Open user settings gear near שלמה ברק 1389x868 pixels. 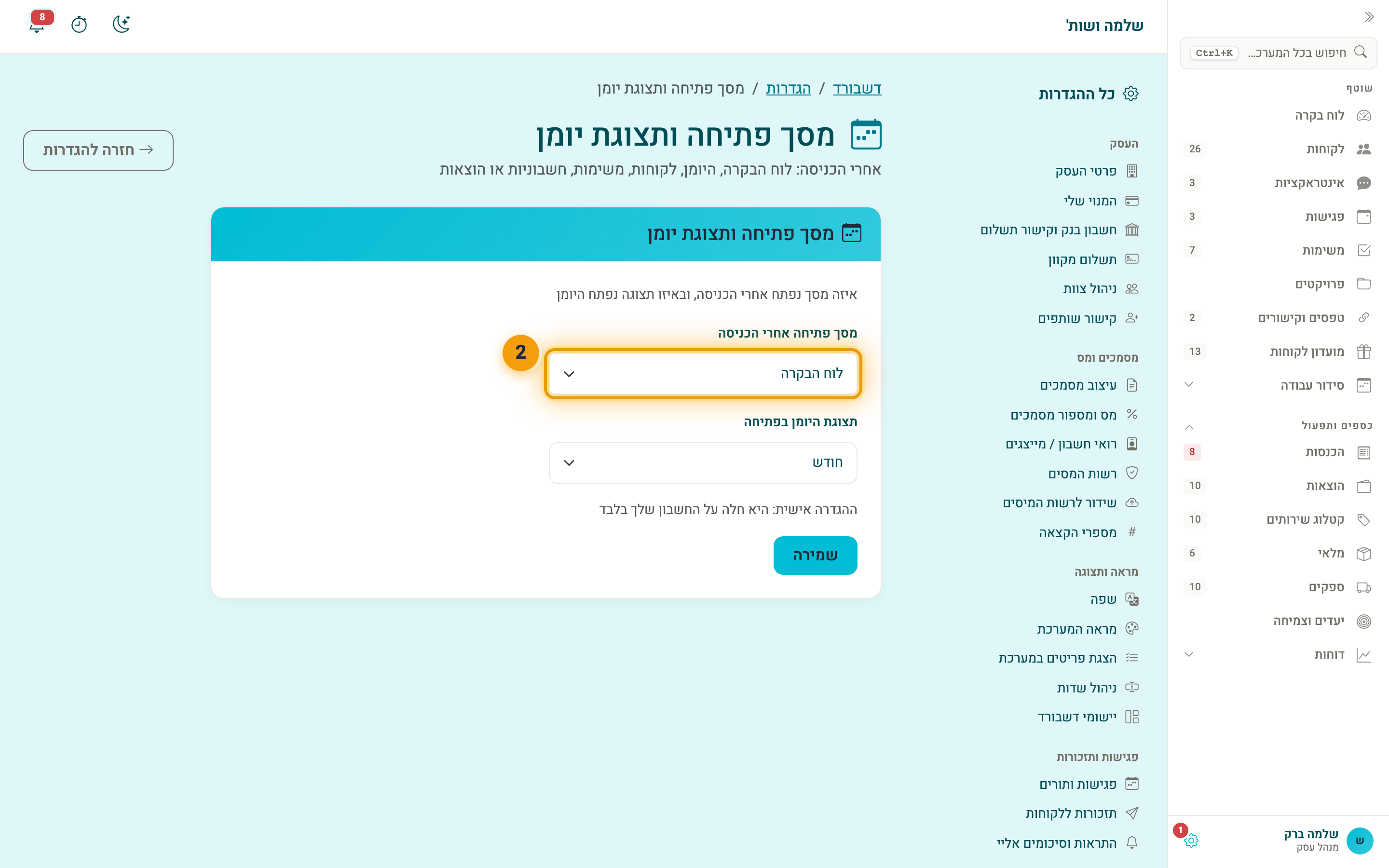click(1191, 841)
